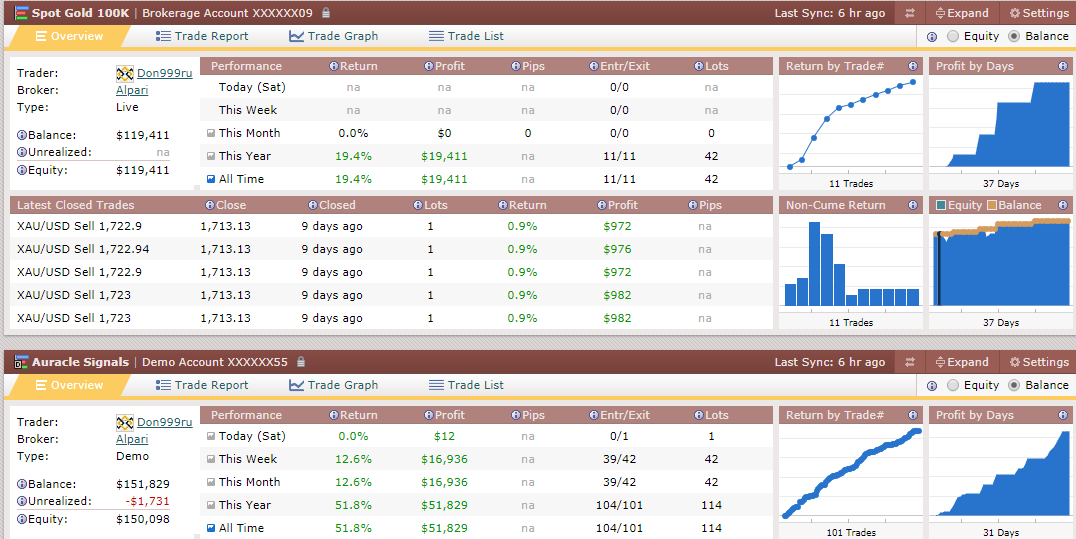Click the swap arrows icon in Spot Gold header
This screenshot has width=1076, height=539.
tap(910, 13)
